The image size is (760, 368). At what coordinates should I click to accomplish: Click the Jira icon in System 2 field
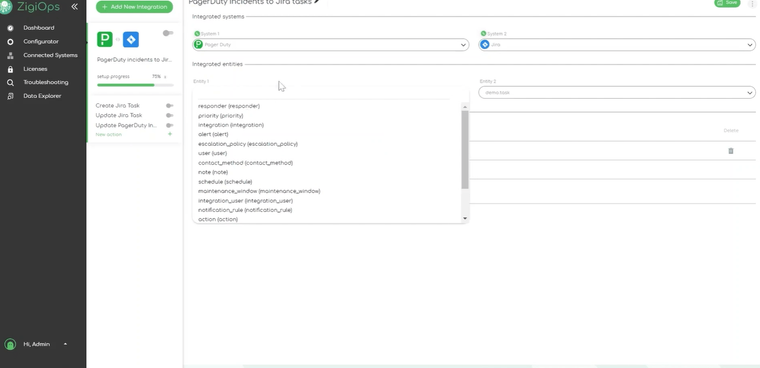tap(485, 45)
